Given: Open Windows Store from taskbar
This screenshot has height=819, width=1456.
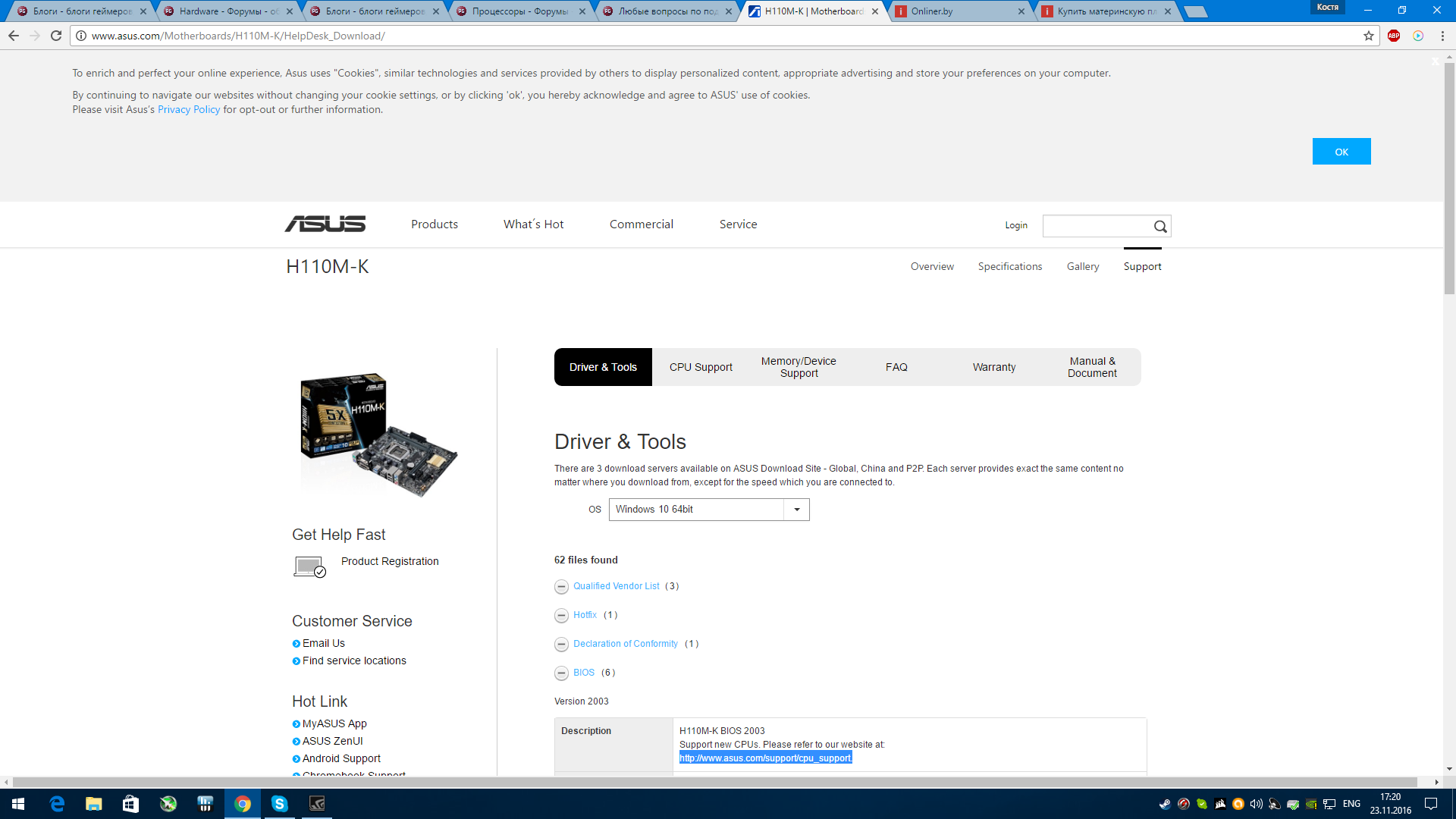Looking at the screenshot, I should tap(130, 804).
